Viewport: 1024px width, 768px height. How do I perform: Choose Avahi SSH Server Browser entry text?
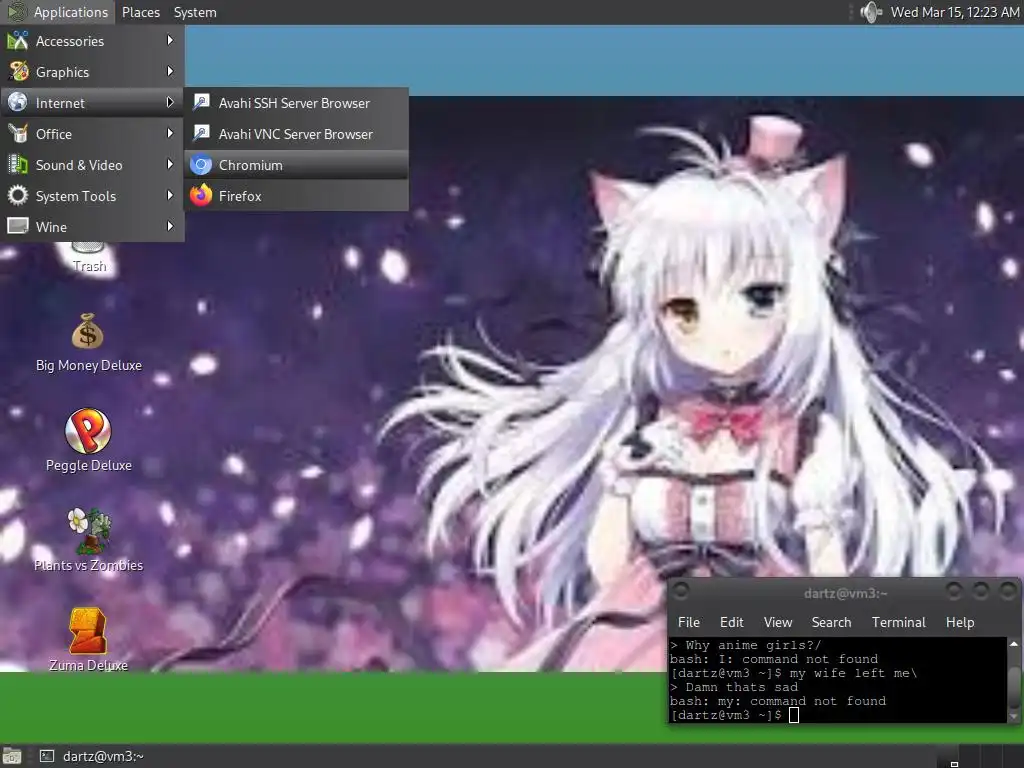coord(295,103)
